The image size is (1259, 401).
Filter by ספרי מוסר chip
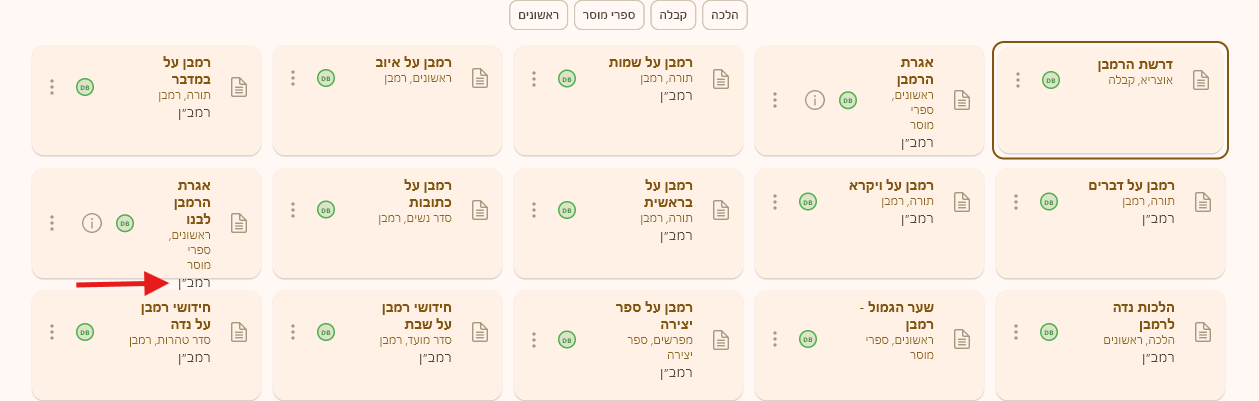[609, 15]
